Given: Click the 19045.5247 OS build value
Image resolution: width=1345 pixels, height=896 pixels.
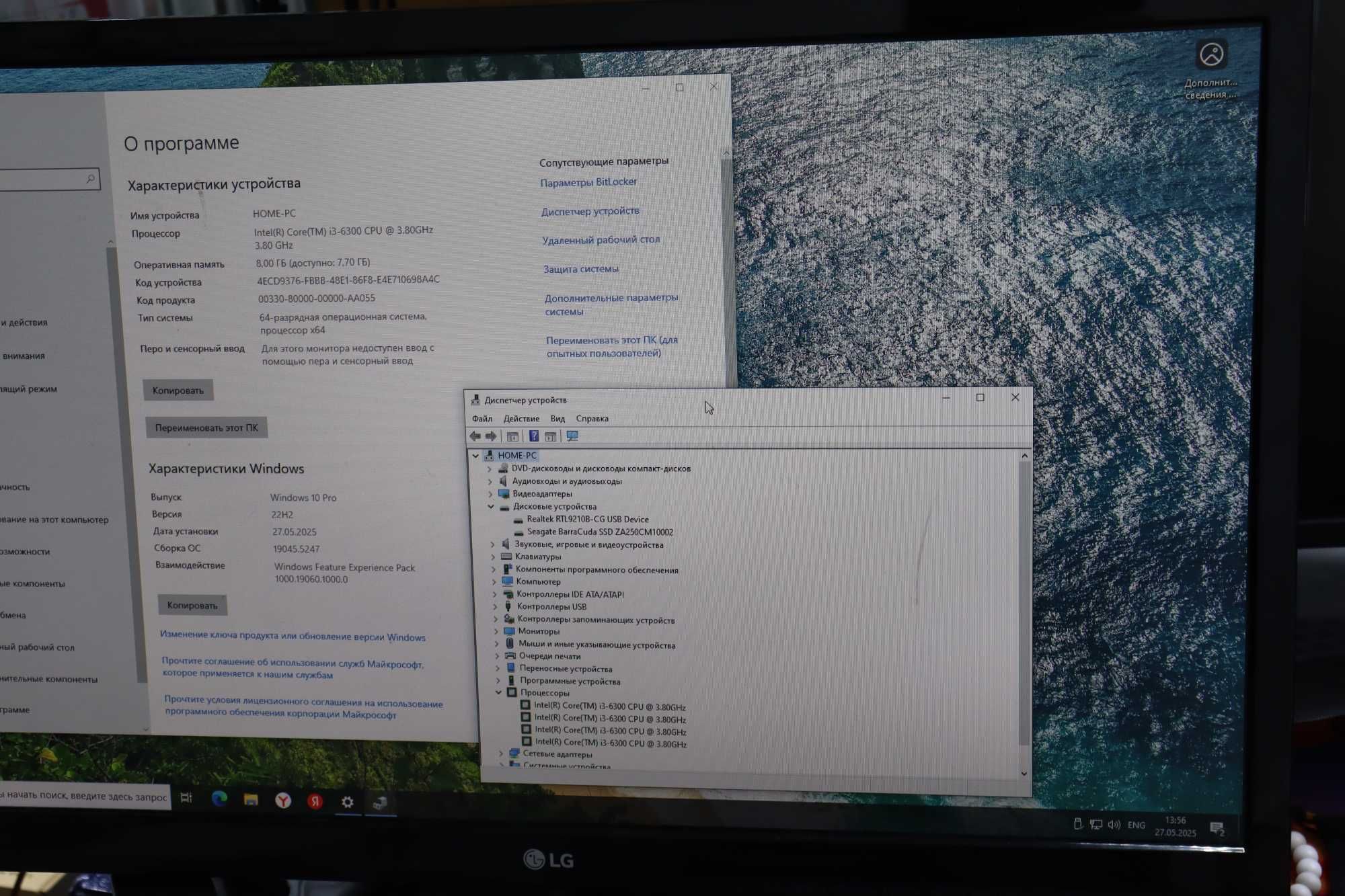Looking at the screenshot, I should (x=297, y=548).
